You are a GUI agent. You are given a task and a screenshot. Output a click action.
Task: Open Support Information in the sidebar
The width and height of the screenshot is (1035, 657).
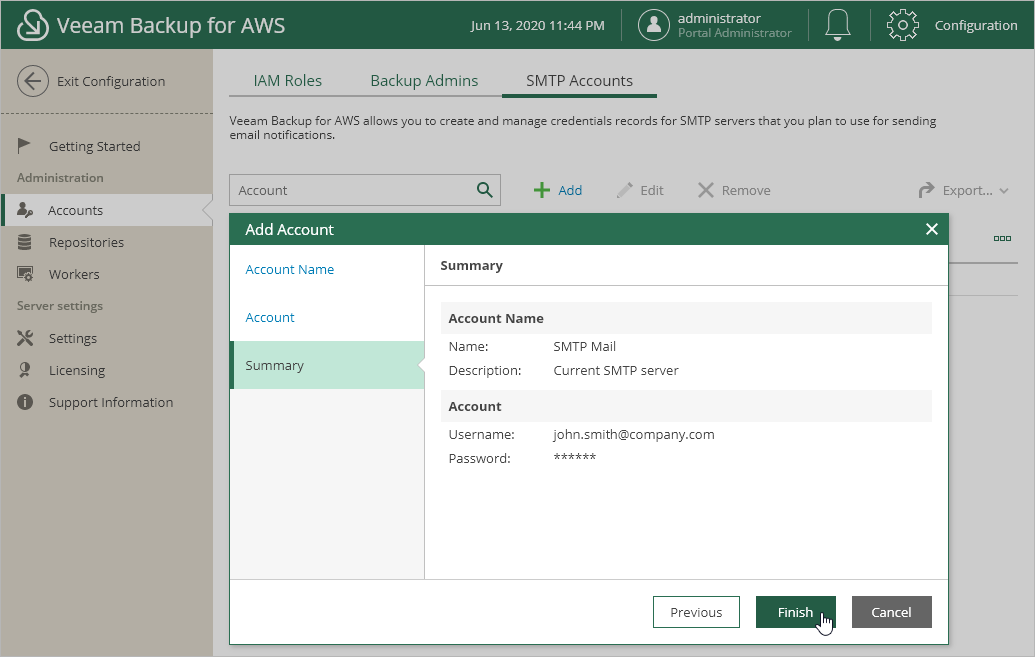111,402
